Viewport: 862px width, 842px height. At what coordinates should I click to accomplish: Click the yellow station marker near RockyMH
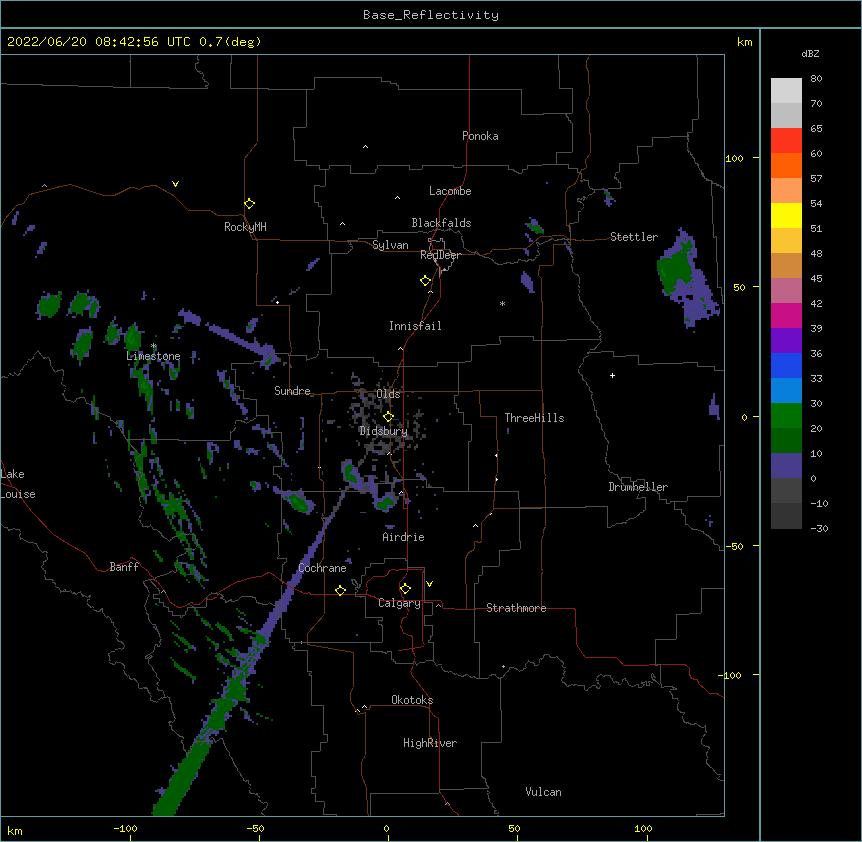[x=250, y=204]
